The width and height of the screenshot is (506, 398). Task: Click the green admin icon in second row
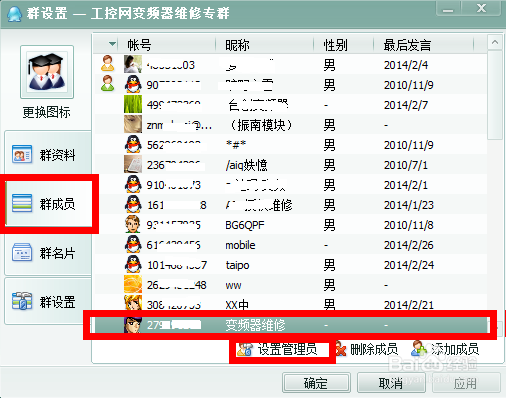108,83
